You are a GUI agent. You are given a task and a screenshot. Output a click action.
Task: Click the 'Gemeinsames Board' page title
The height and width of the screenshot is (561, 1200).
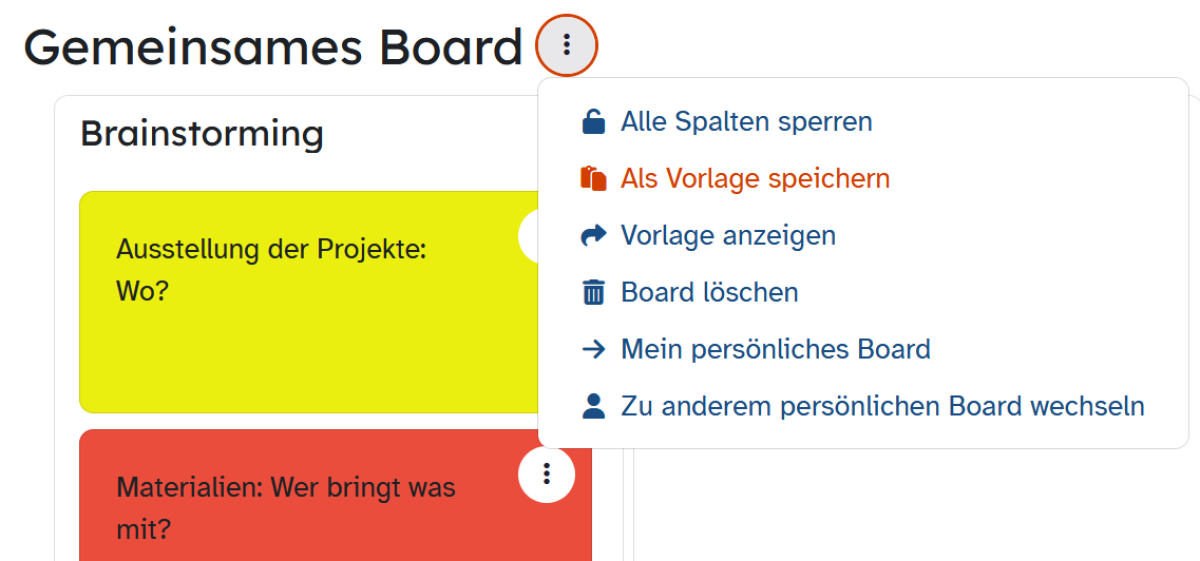pos(273,47)
